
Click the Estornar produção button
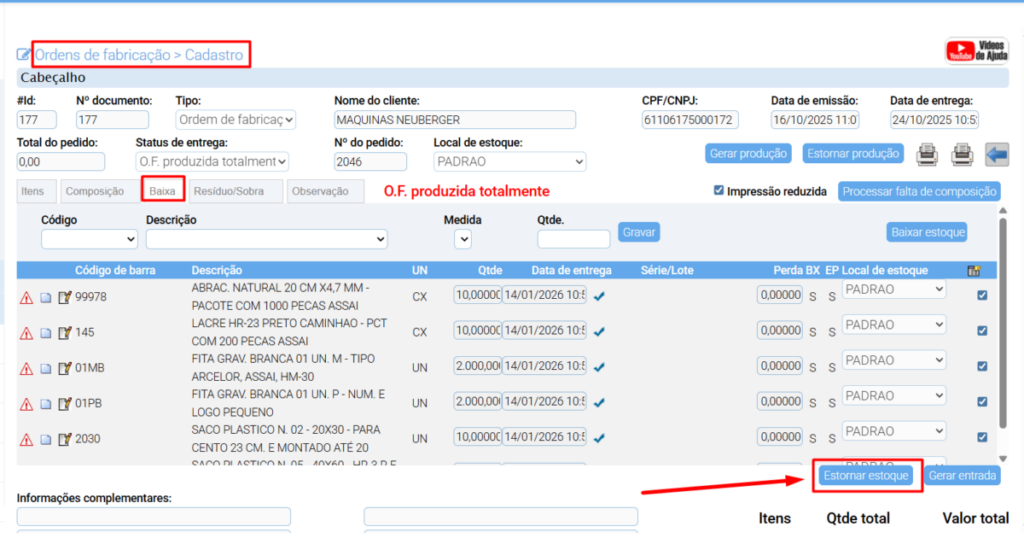[x=853, y=153]
